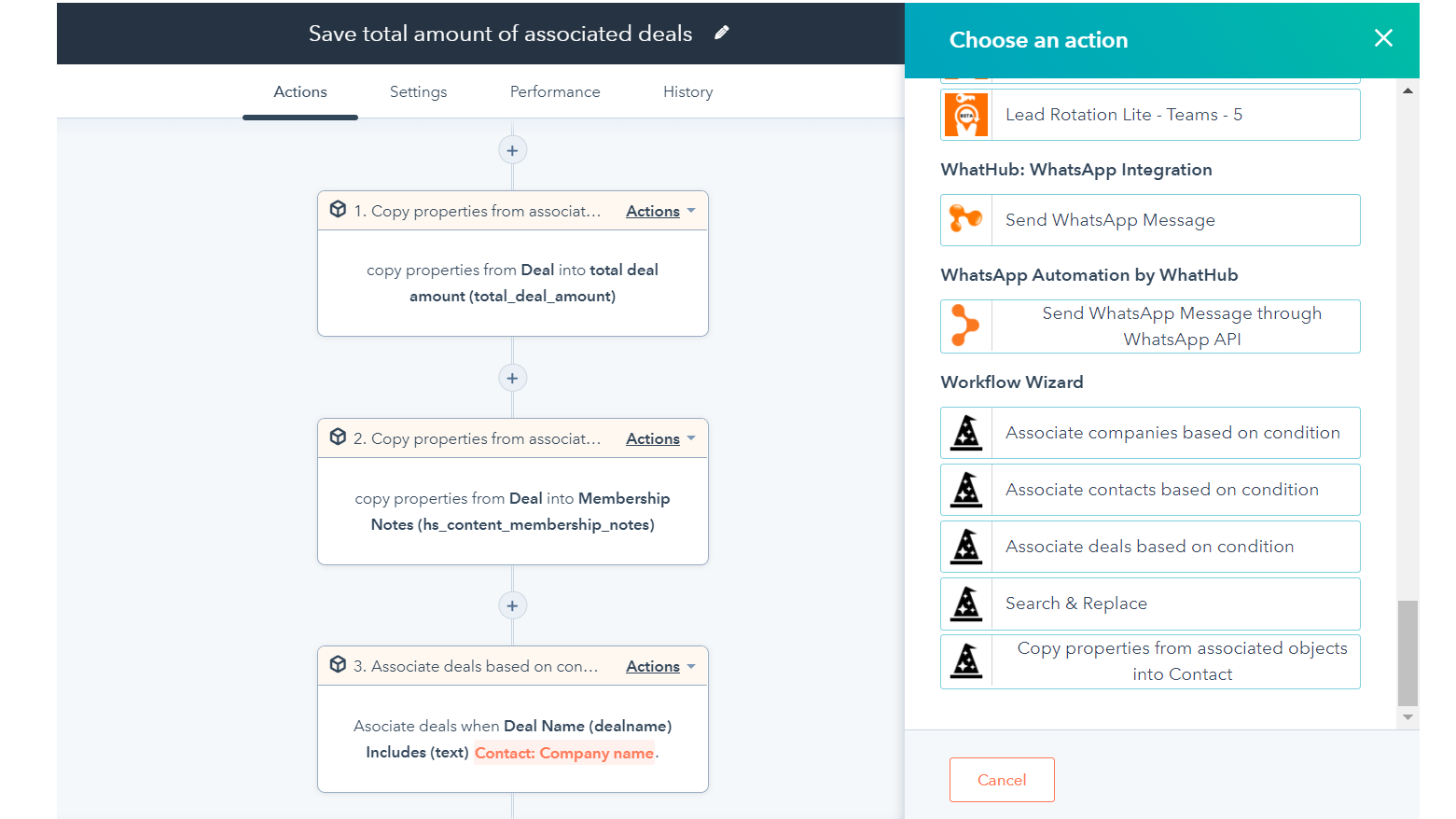Screen dimensions: 1456x819
Task: Click the wizard hat icon beside Search & Replace
Action: [966, 603]
